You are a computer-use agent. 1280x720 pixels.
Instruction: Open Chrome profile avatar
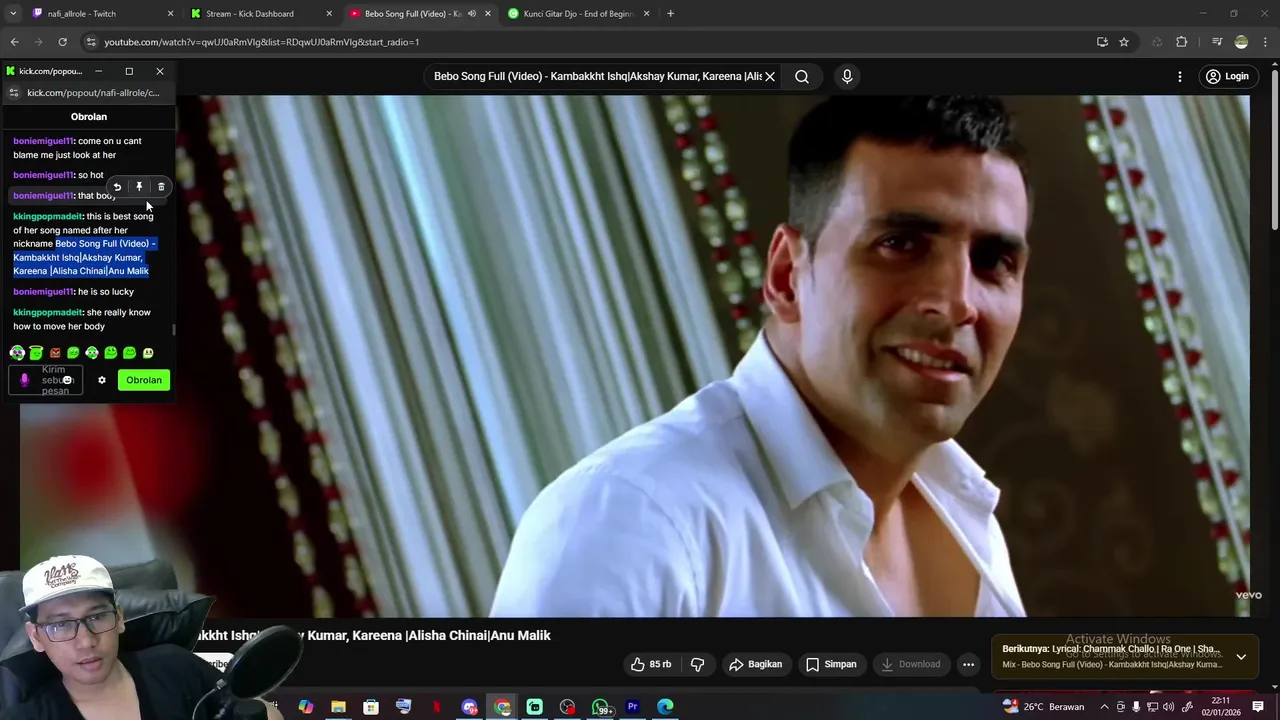point(1241,42)
